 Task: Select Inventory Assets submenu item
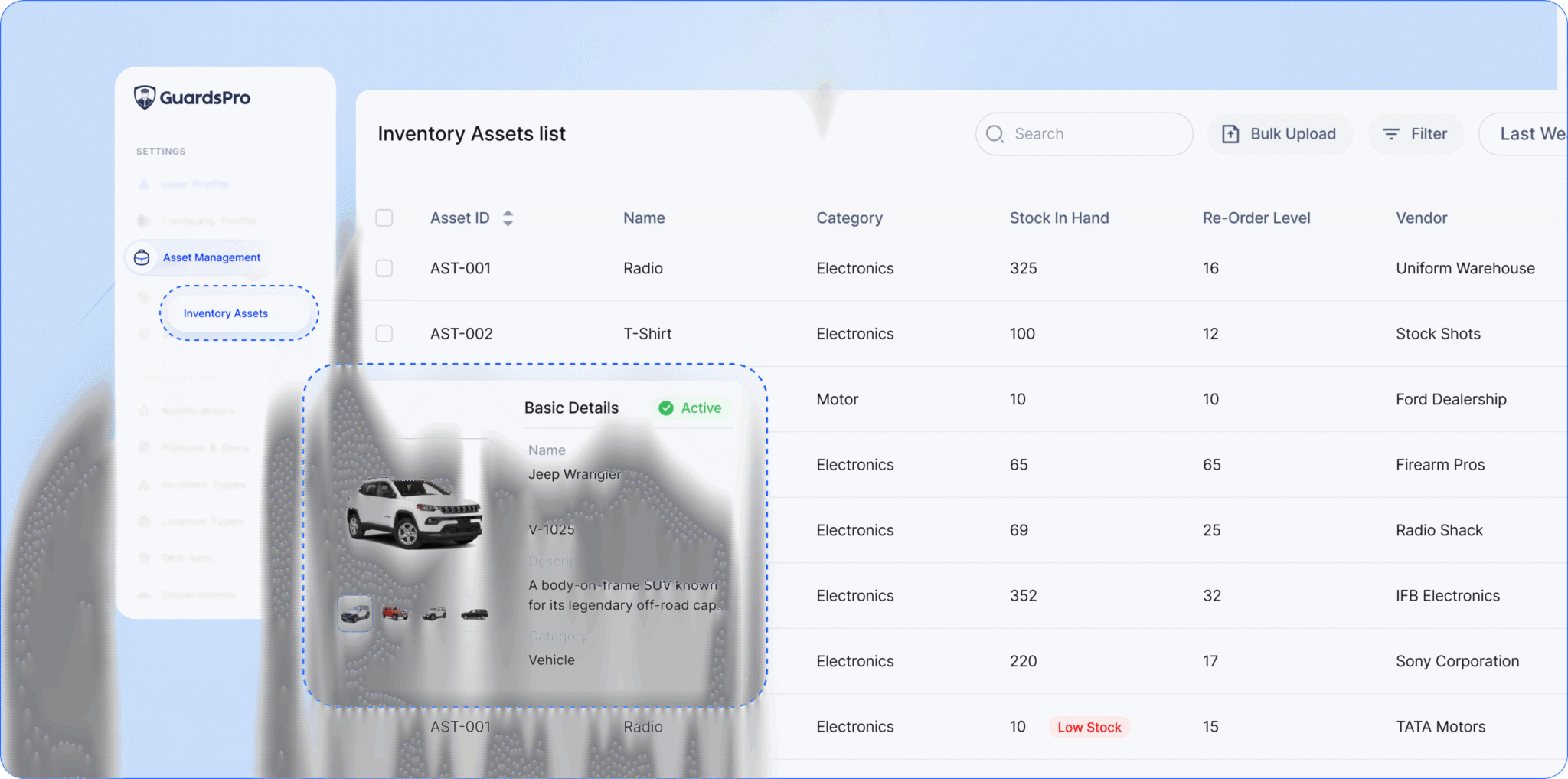(226, 313)
